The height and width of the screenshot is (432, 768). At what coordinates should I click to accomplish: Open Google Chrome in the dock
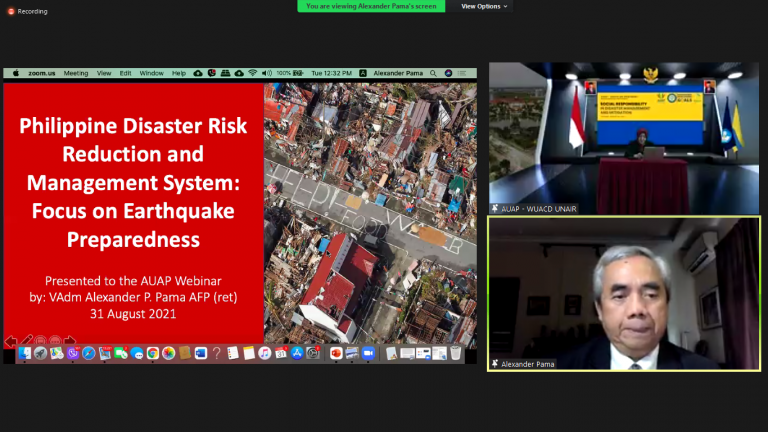pyautogui.click(x=152, y=353)
